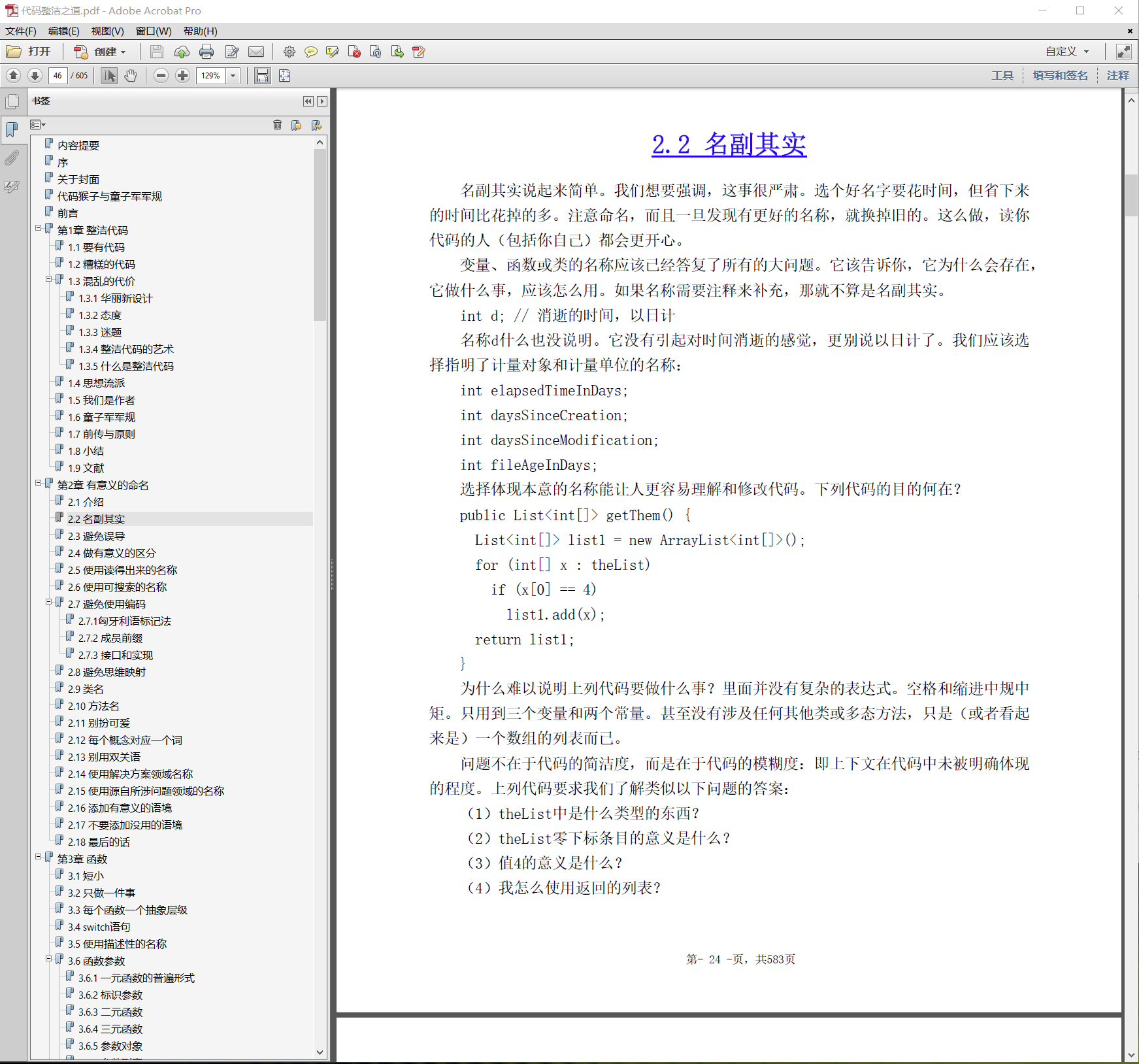Image resolution: width=1139 pixels, height=1064 pixels.
Task: Jump to bookmark 1.4 思想流派
Action: (96, 383)
